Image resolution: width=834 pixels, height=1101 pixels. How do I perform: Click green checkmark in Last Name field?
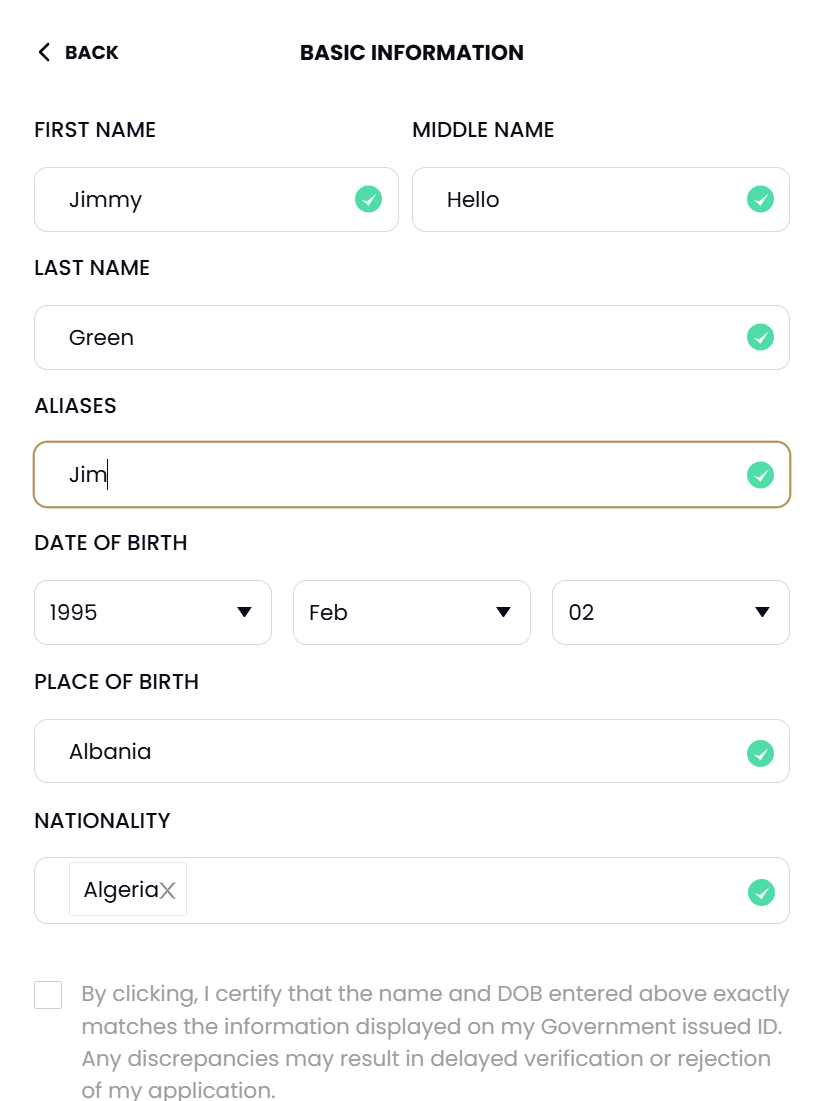point(760,338)
